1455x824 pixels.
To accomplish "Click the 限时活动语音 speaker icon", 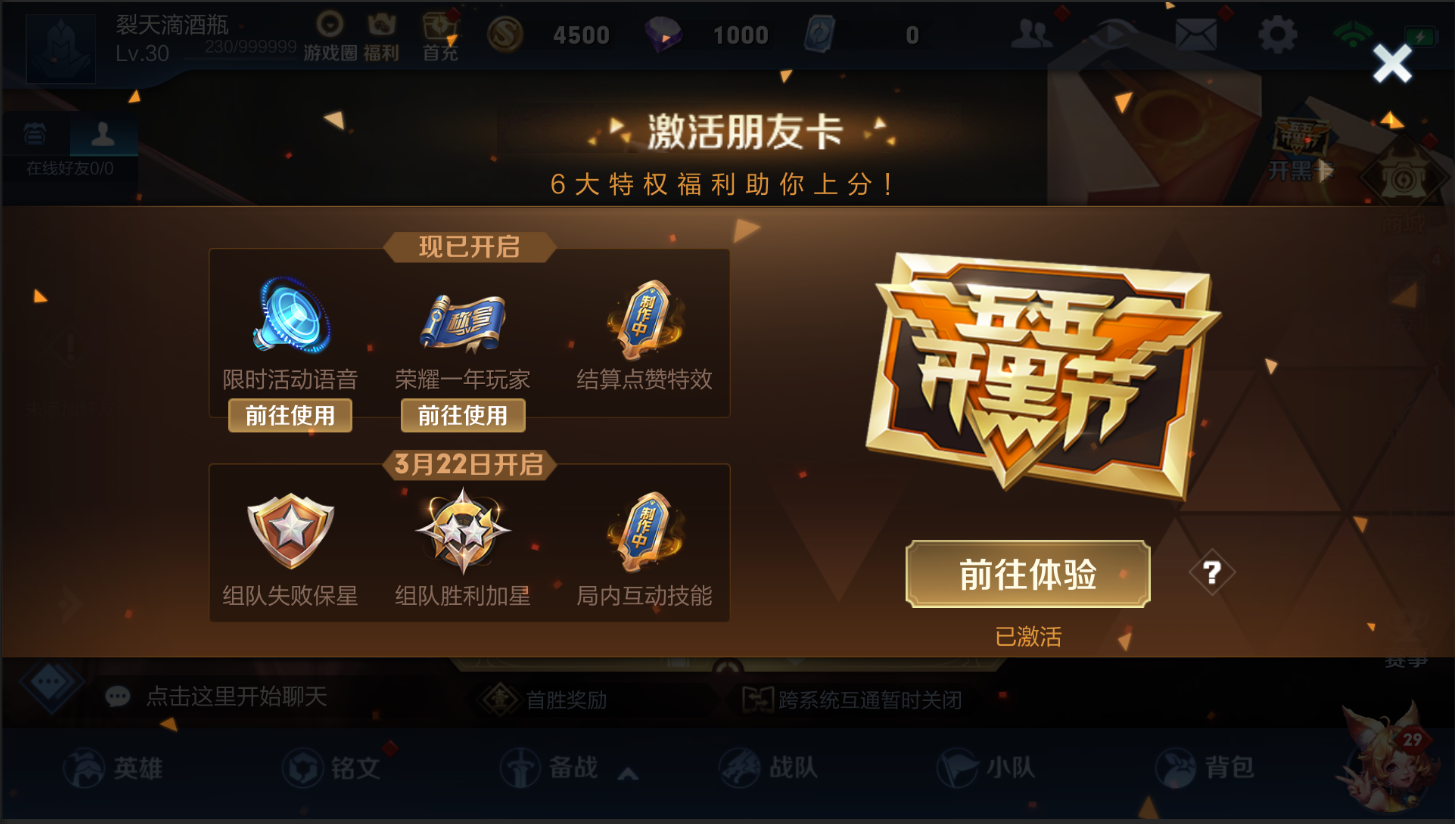I will click(291, 316).
